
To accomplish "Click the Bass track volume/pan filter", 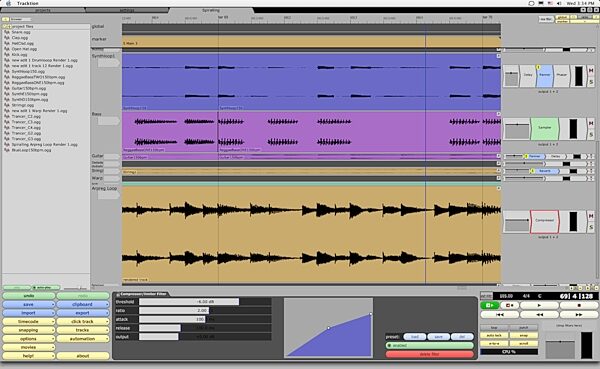I will pyautogui.click(x=517, y=129).
